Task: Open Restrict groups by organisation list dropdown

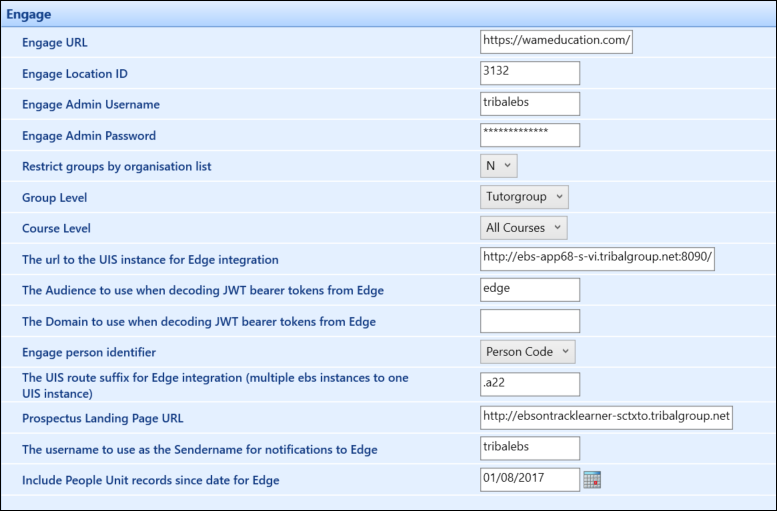Action: click(499, 166)
